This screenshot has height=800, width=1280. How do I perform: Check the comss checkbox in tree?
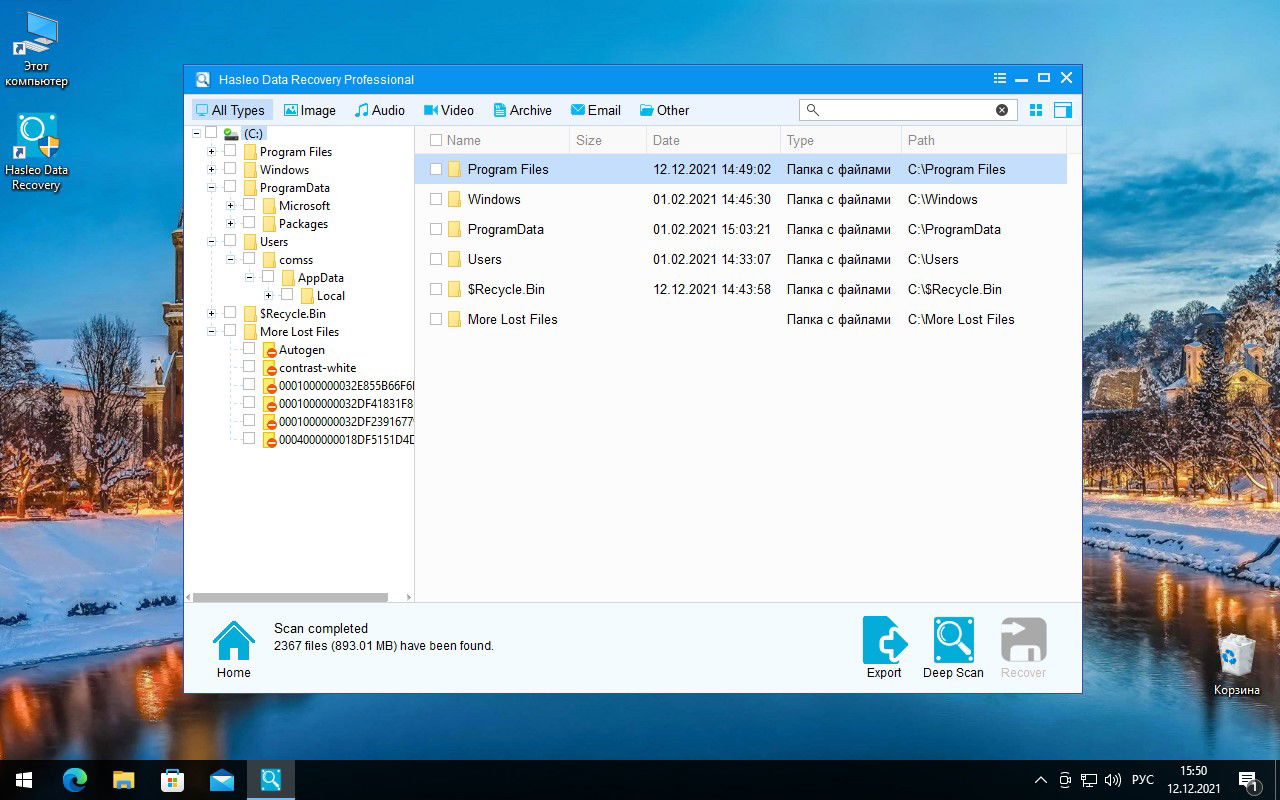point(249,258)
